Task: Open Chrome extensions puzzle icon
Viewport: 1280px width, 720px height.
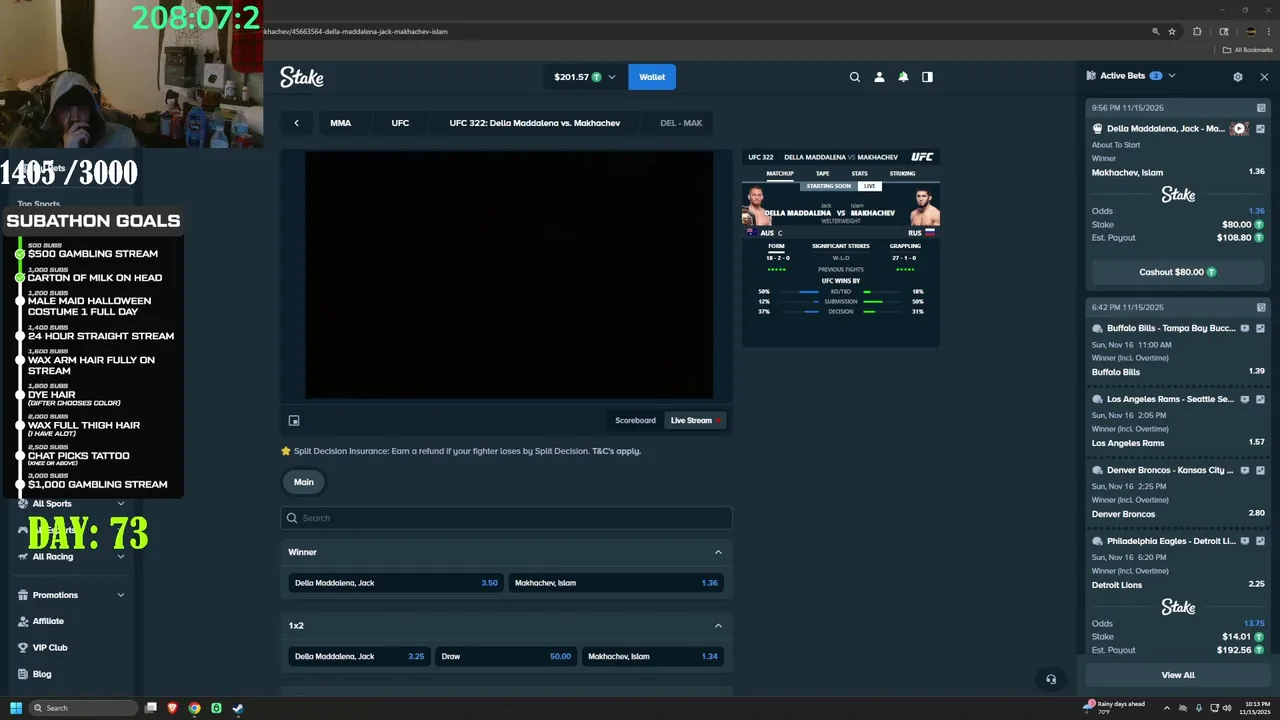Action: point(1197,31)
